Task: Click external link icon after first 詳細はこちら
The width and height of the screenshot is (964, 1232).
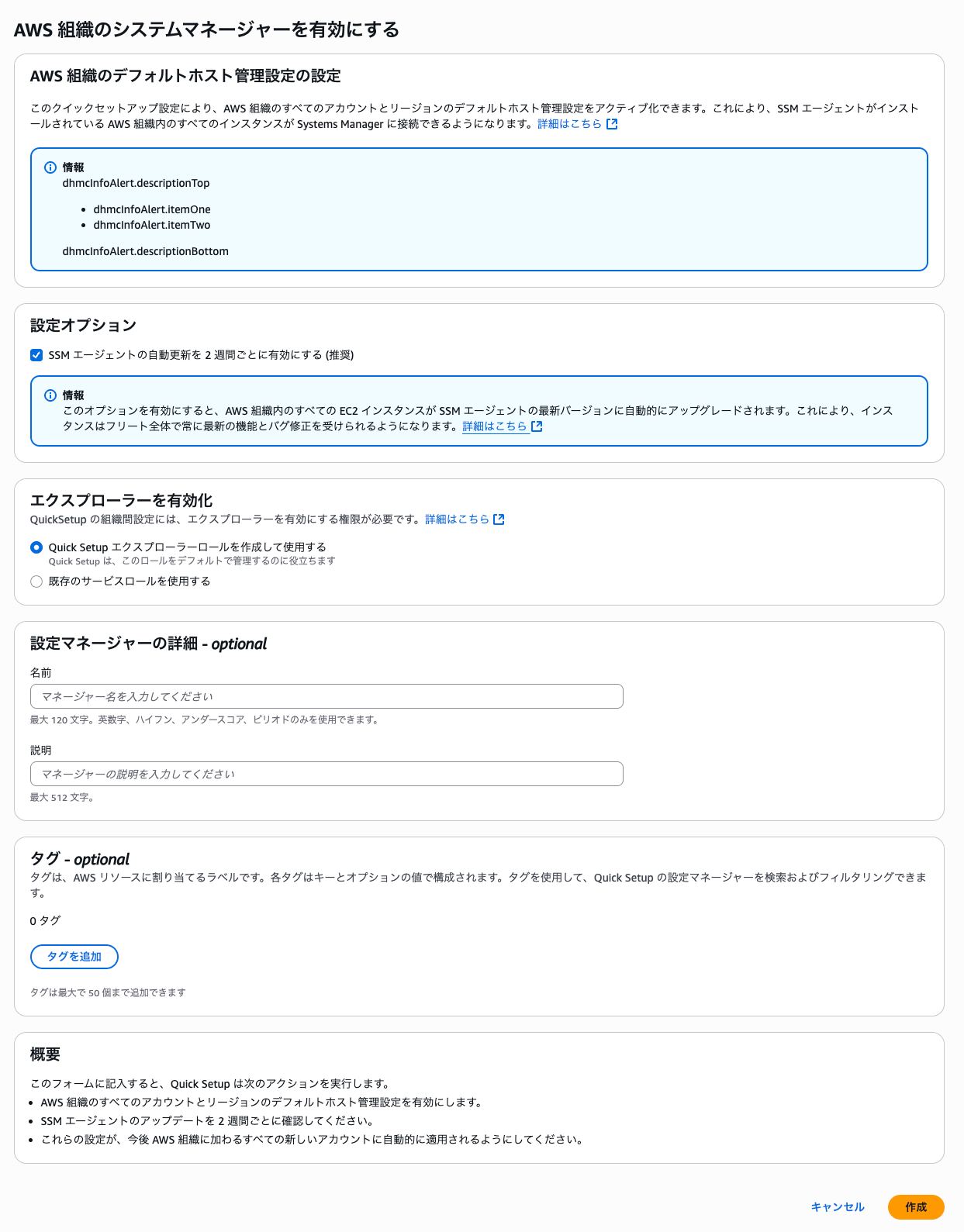Action: click(612, 124)
